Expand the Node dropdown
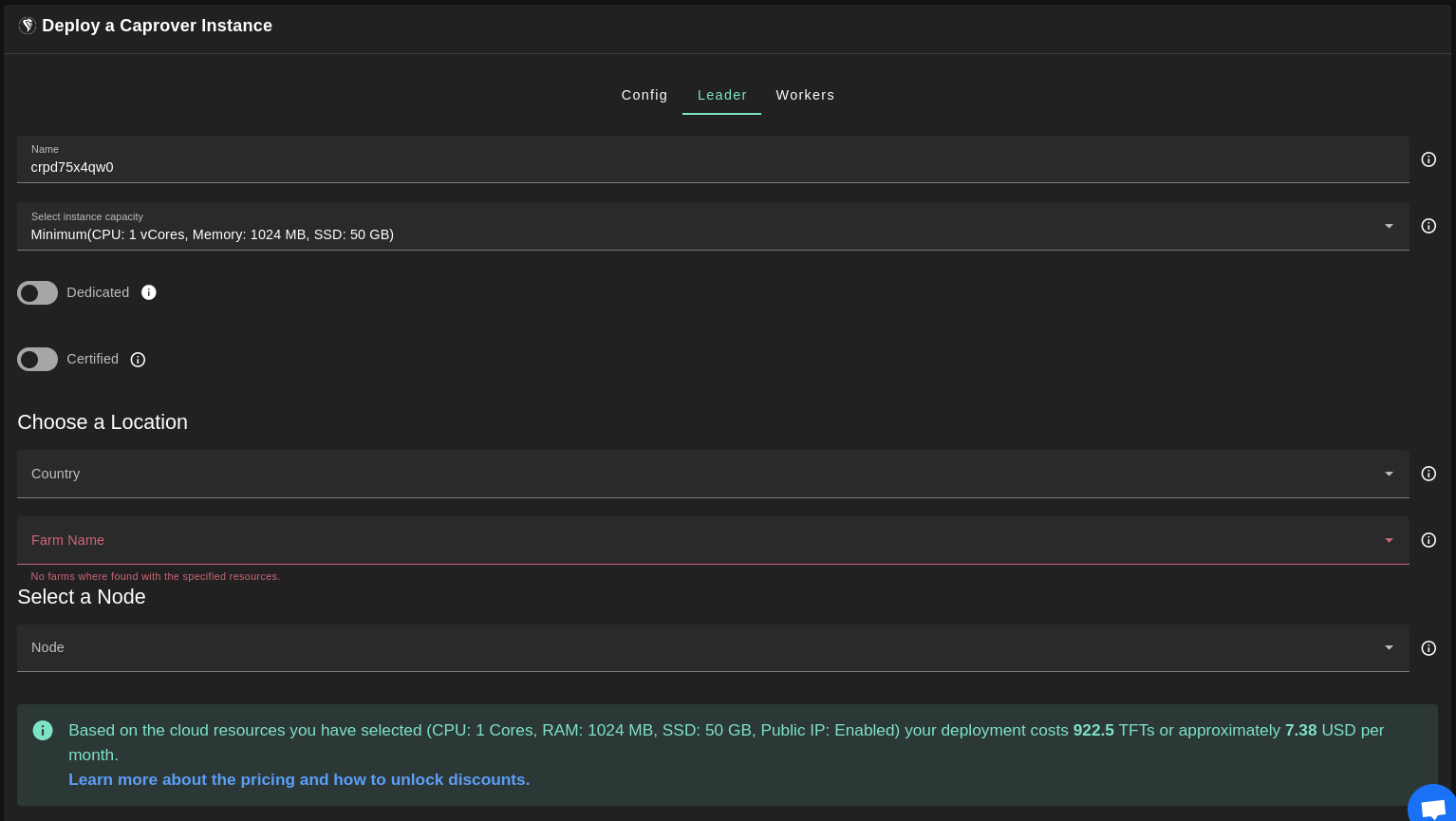This screenshot has width=1456, height=821. click(x=713, y=648)
